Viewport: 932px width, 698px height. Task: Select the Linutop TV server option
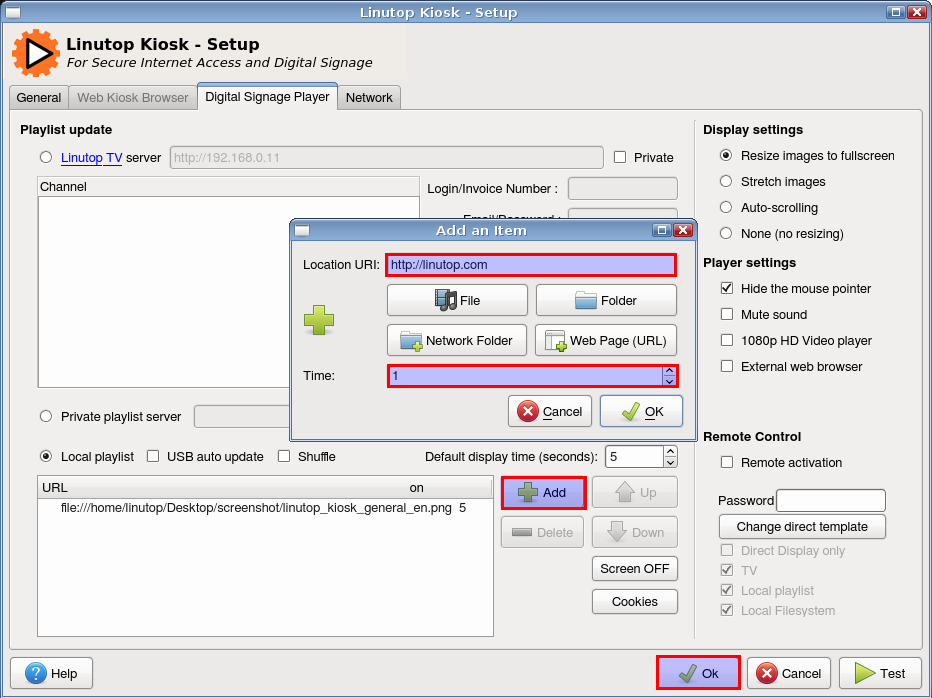(x=46, y=158)
